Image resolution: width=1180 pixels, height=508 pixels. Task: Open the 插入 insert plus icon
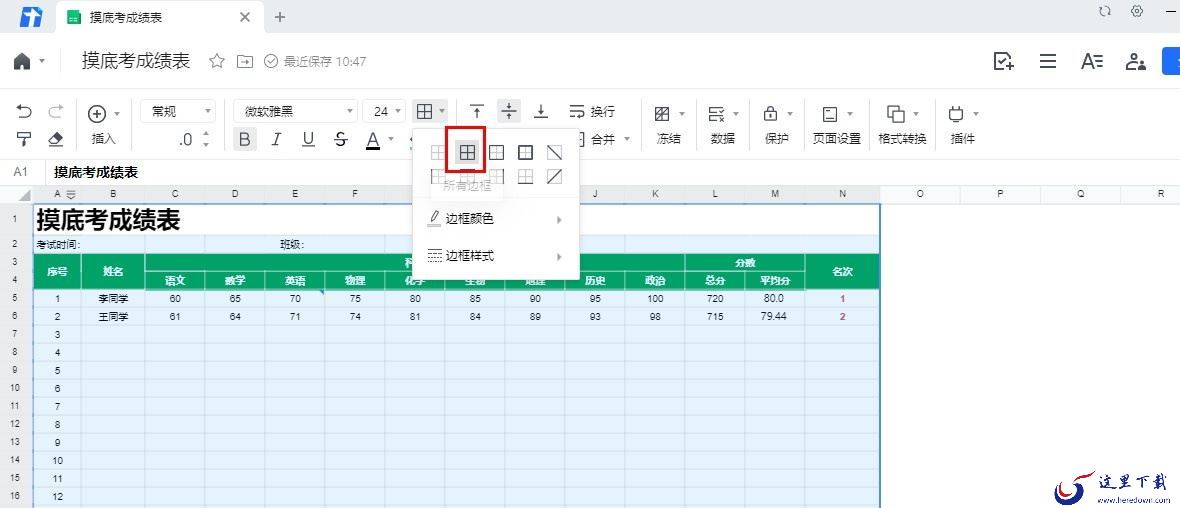[97, 114]
